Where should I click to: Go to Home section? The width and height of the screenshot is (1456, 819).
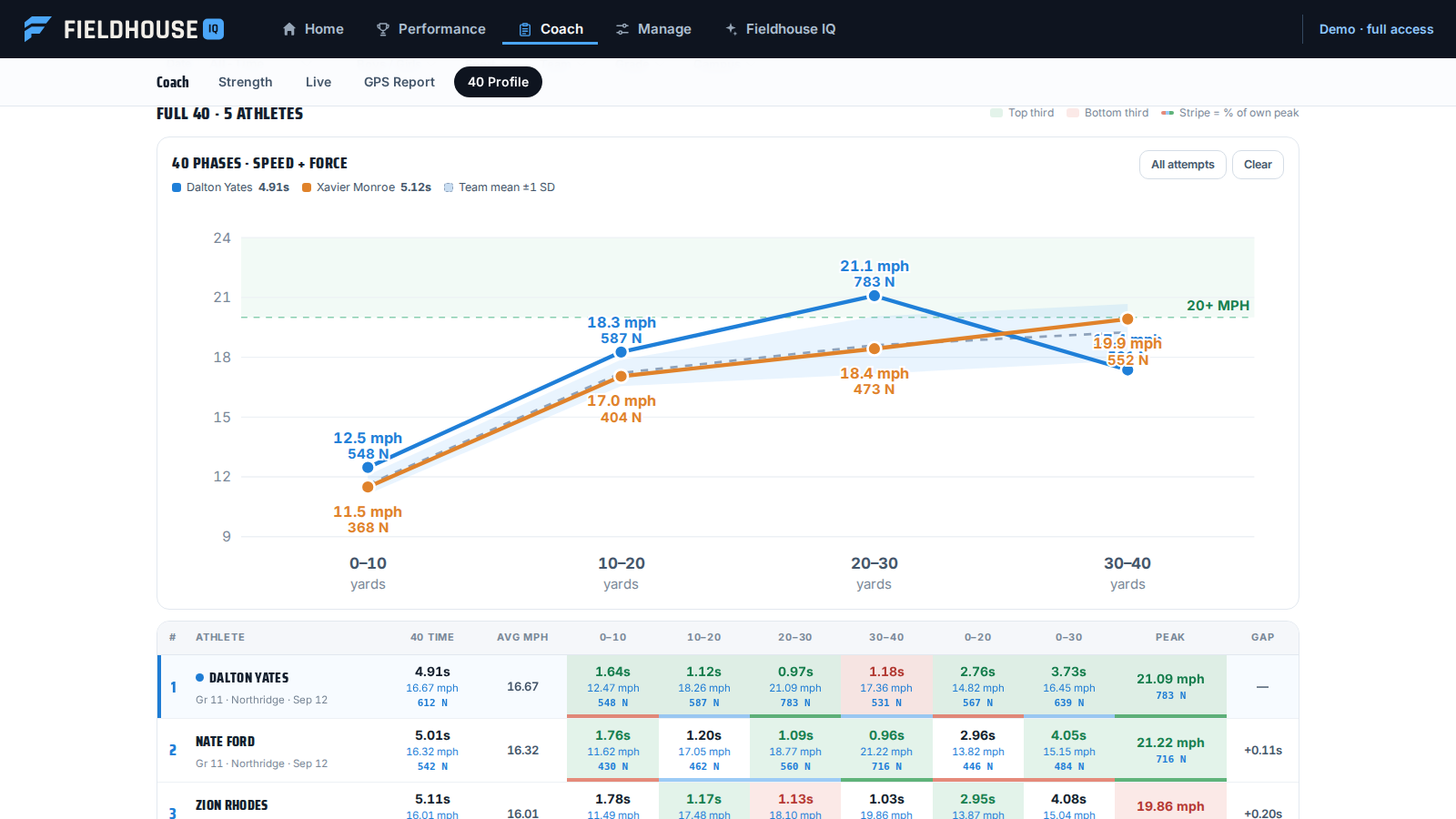[313, 29]
